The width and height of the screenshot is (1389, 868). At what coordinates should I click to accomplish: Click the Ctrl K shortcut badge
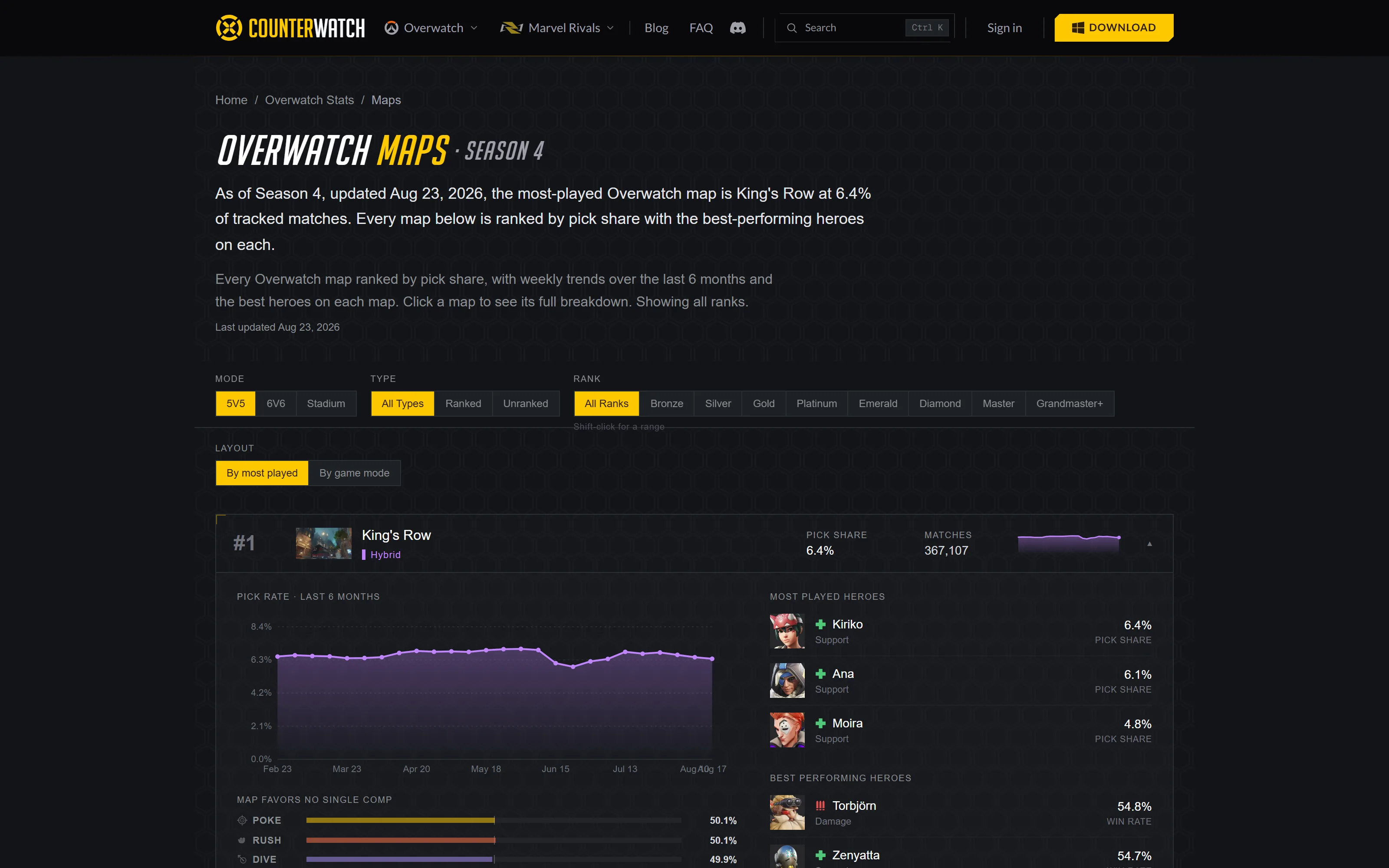[x=927, y=27]
